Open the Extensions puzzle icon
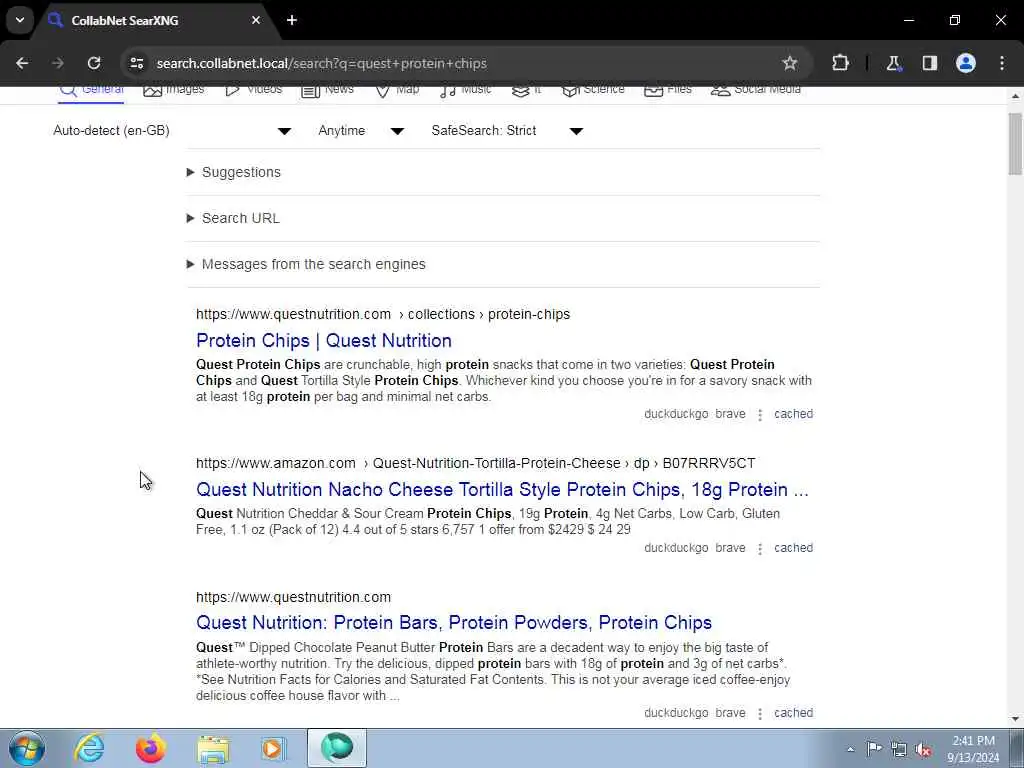Viewport: 1024px width, 768px height. tap(840, 63)
